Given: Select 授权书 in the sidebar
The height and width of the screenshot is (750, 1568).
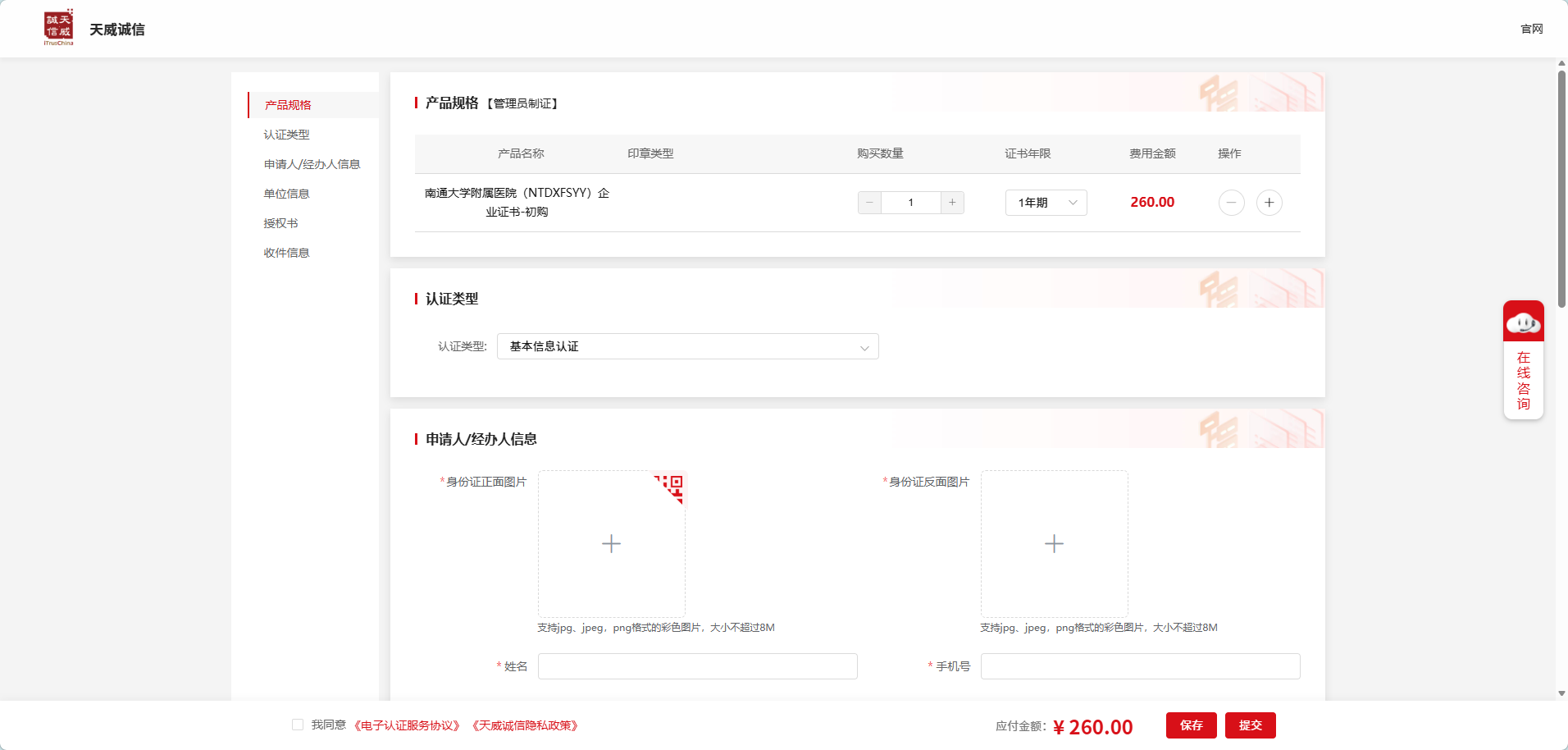Looking at the screenshot, I should coord(280,223).
